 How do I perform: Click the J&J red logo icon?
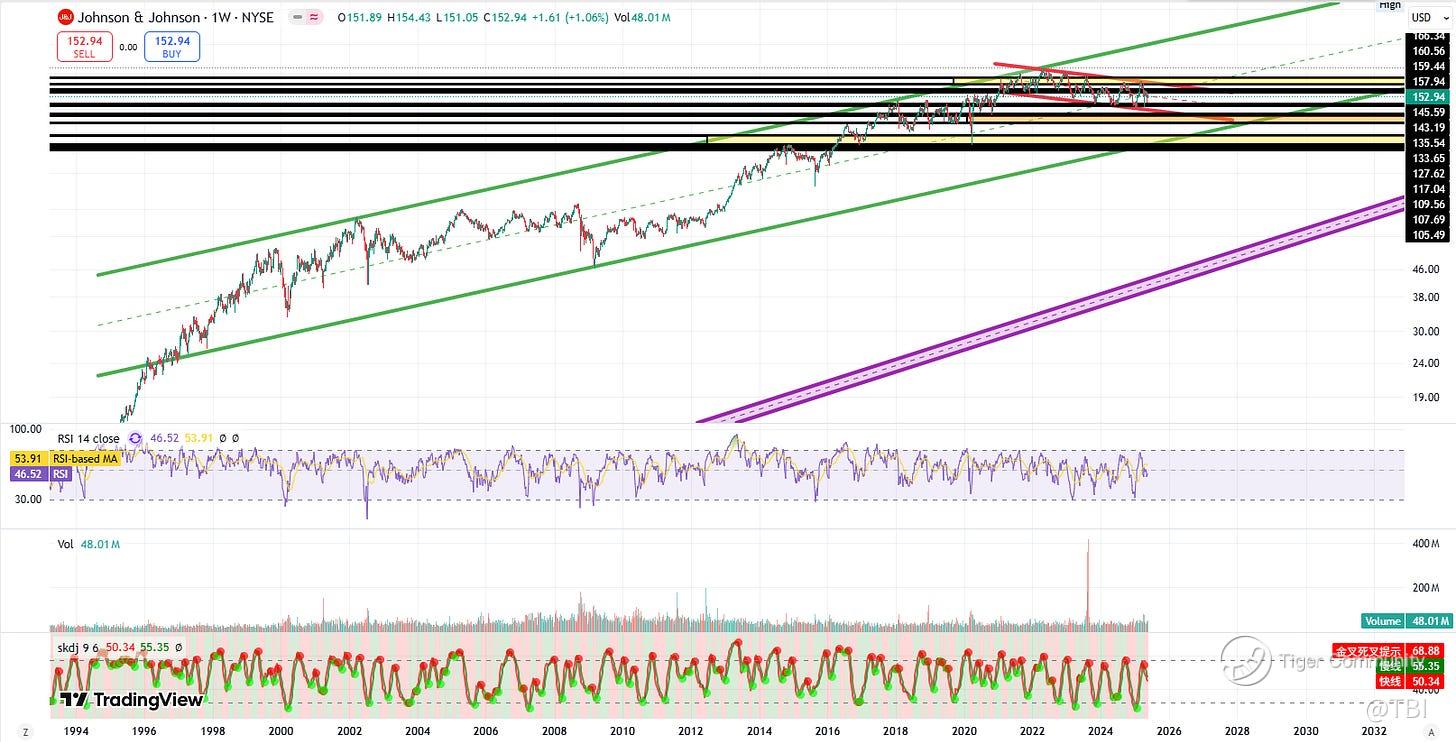[64, 17]
